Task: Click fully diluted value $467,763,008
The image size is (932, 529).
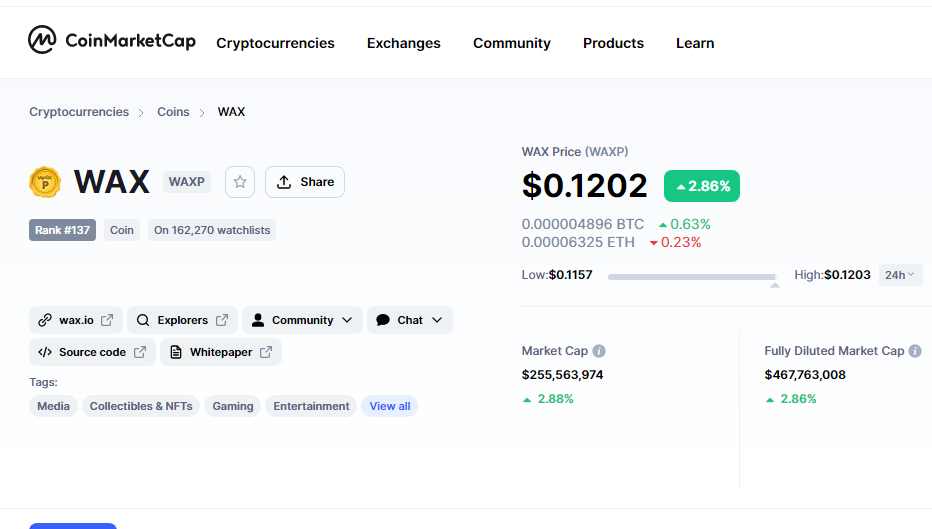Action: coord(805,375)
